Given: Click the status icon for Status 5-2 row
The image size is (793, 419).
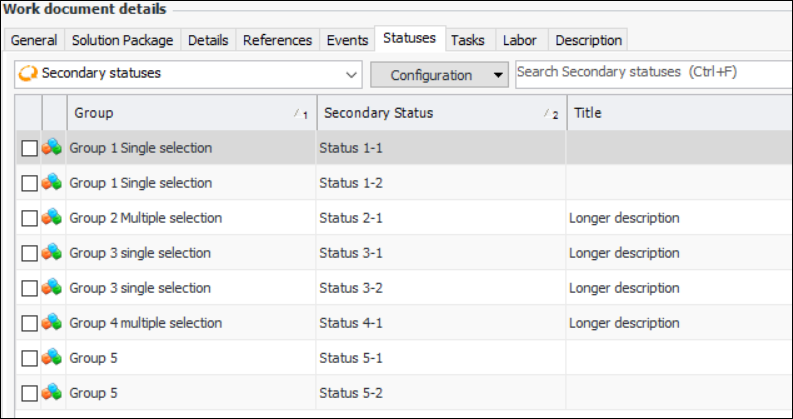Looking at the screenshot, I should click(52, 393).
